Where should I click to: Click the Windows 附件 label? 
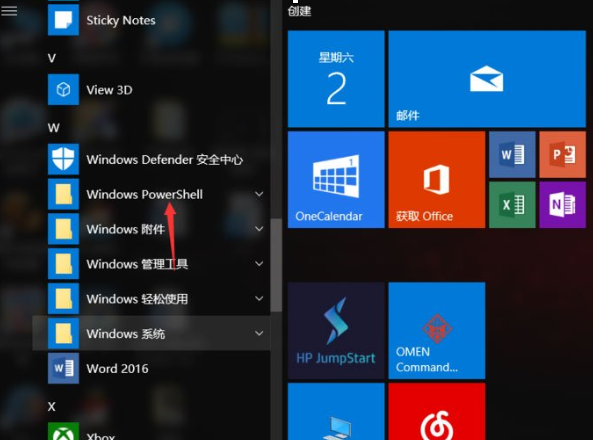click(x=126, y=229)
